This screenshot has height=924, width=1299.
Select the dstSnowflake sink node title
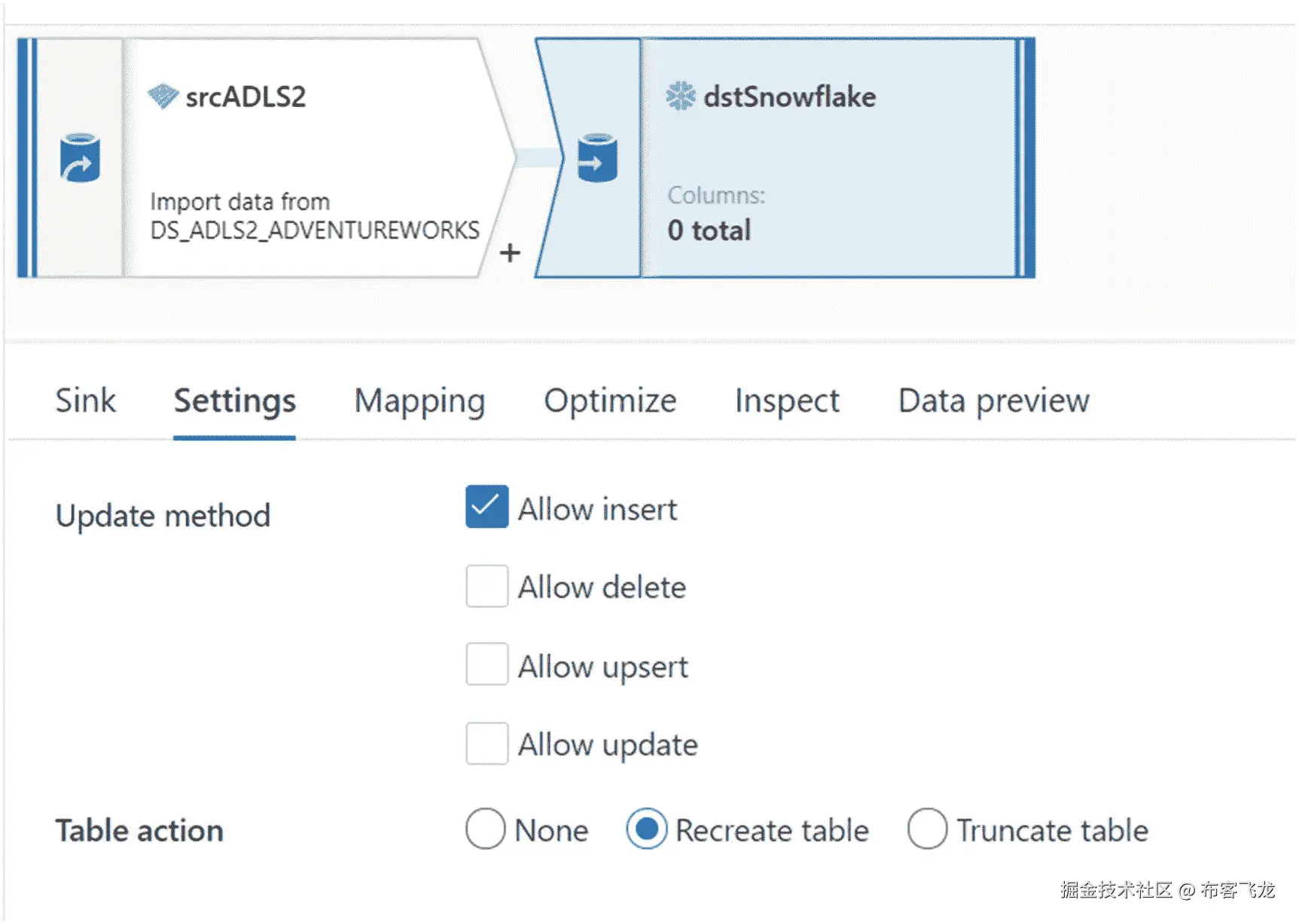(789, 97)
